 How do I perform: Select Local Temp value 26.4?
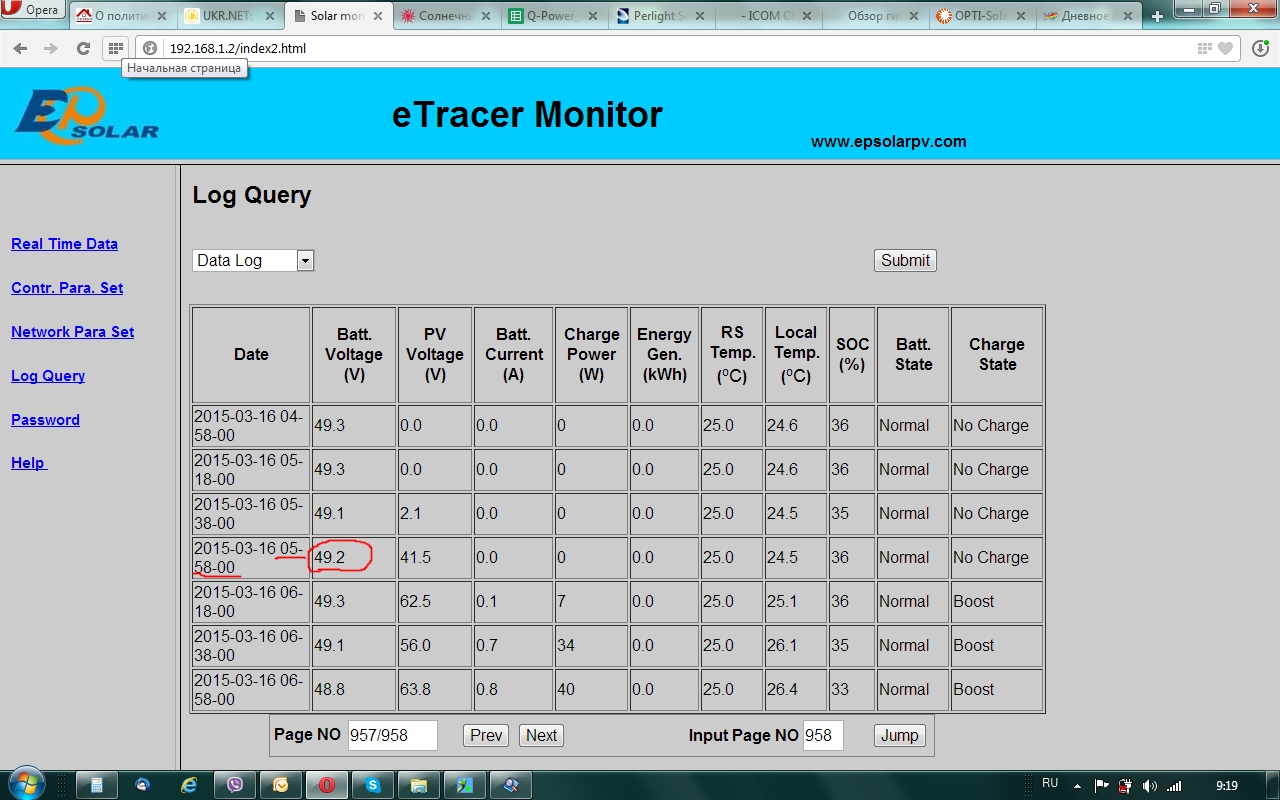[x=782, y=689]
